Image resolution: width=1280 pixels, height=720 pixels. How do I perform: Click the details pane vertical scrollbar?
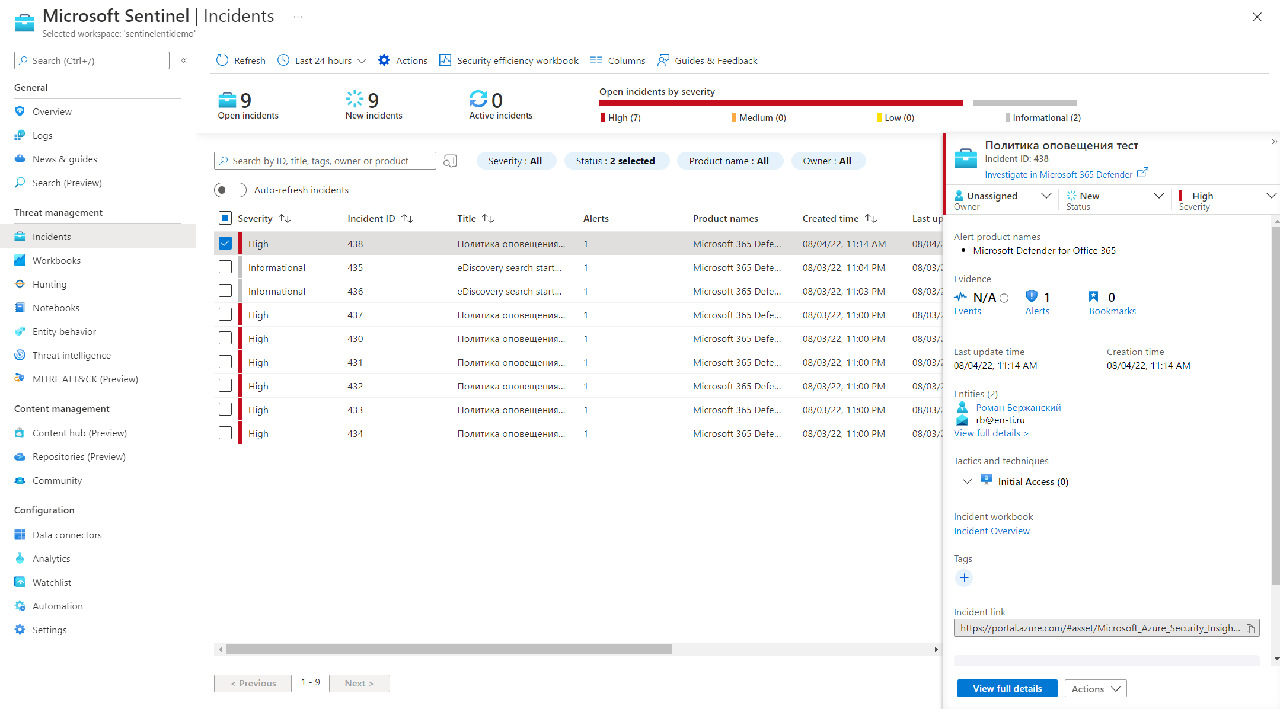point(1275,405)
